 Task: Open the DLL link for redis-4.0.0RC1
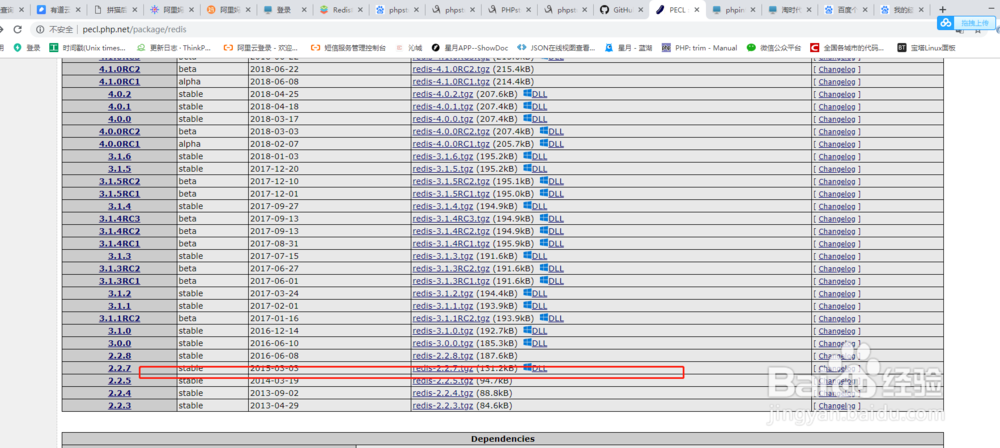[556, 144]
